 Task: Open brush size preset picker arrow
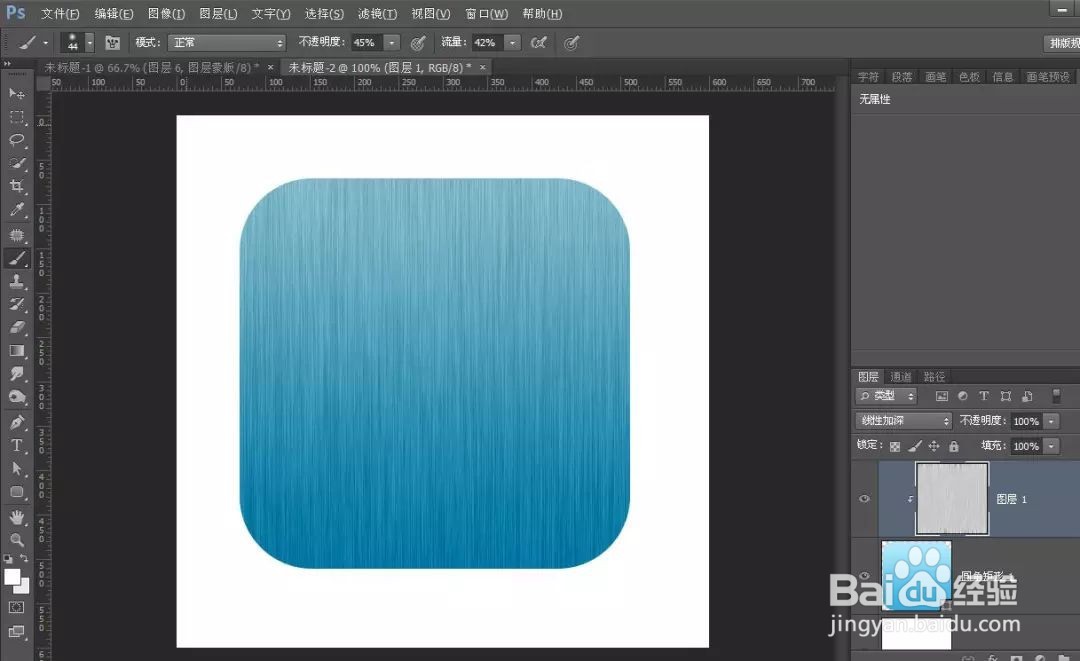tap(90, 43)
